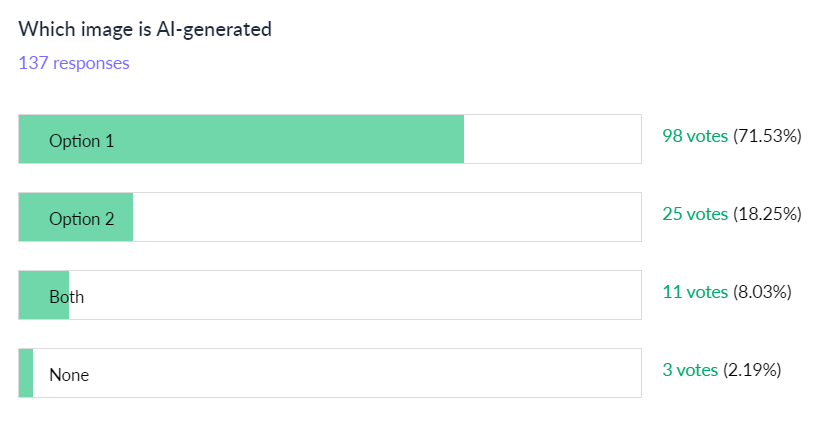
Task: Click the Both option label
Action: (67, 297)
